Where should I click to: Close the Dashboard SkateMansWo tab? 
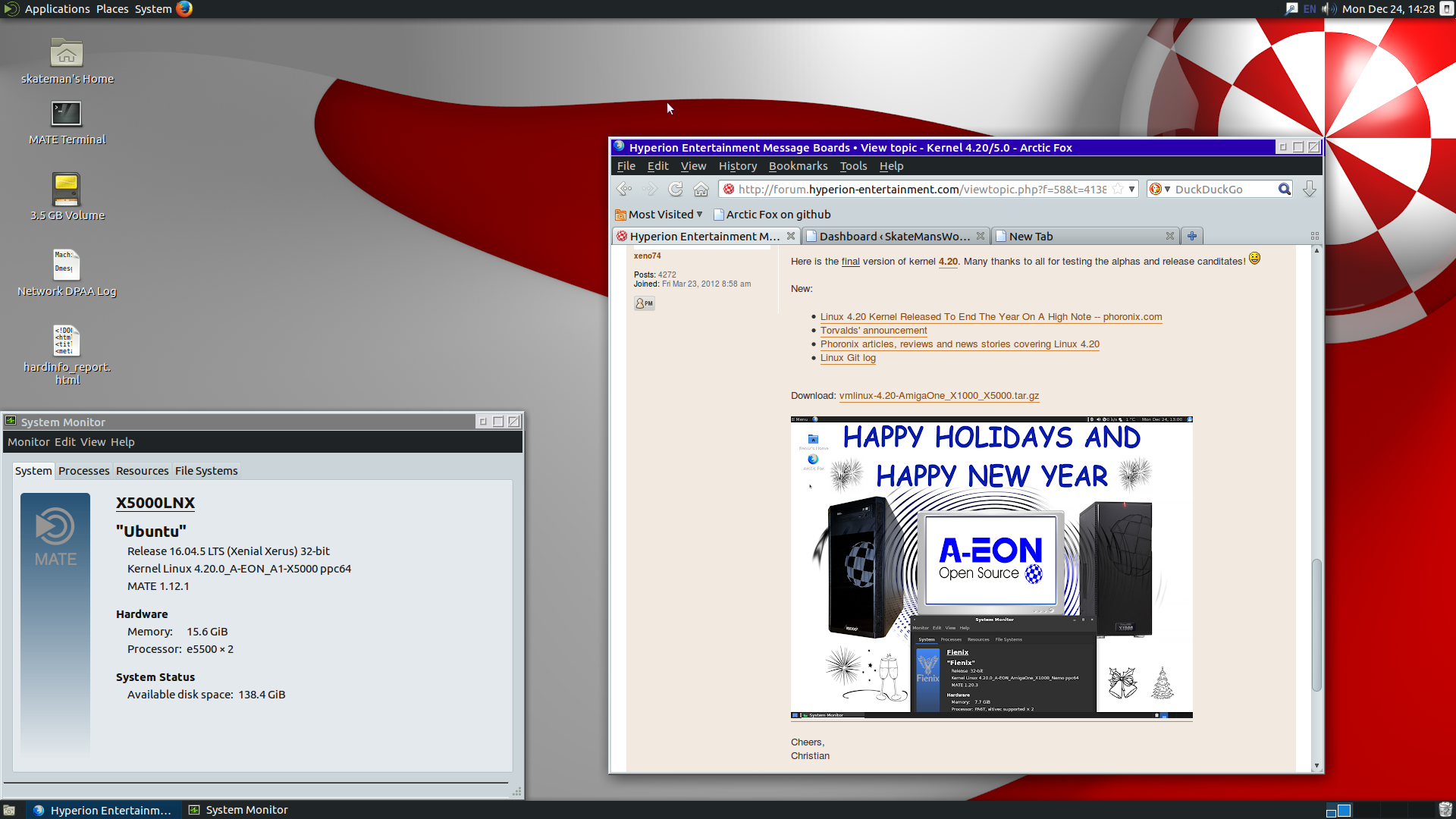981,236
